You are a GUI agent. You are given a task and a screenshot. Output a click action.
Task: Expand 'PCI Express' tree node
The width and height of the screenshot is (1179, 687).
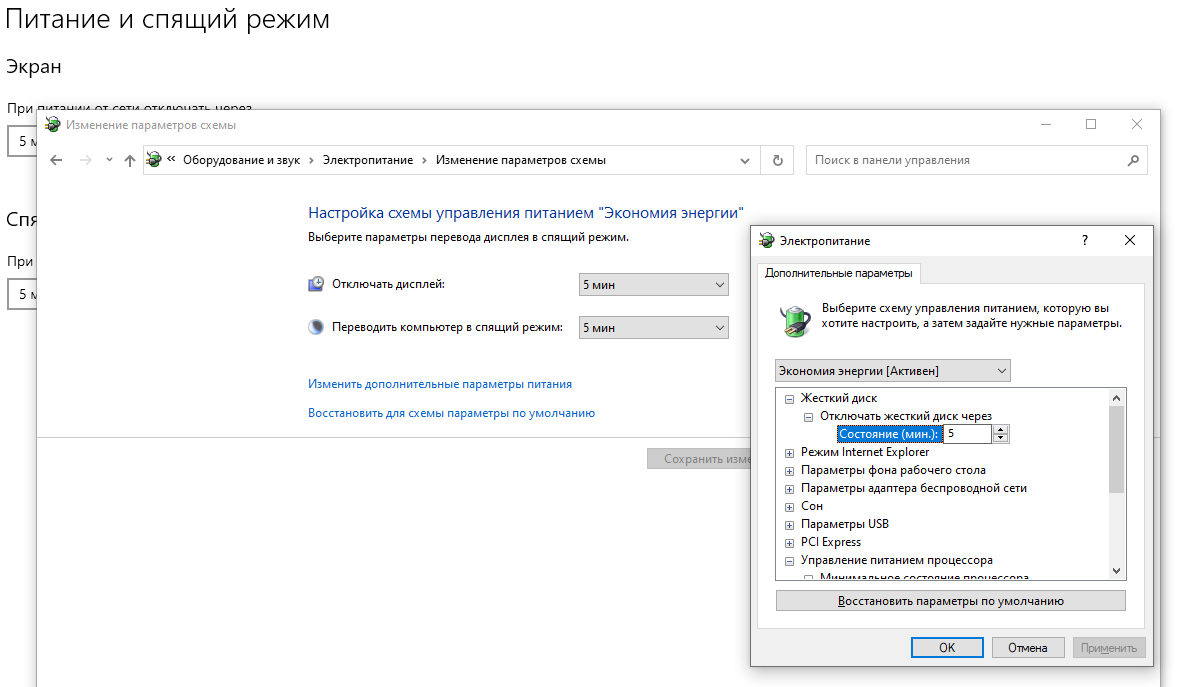[790, 543]
